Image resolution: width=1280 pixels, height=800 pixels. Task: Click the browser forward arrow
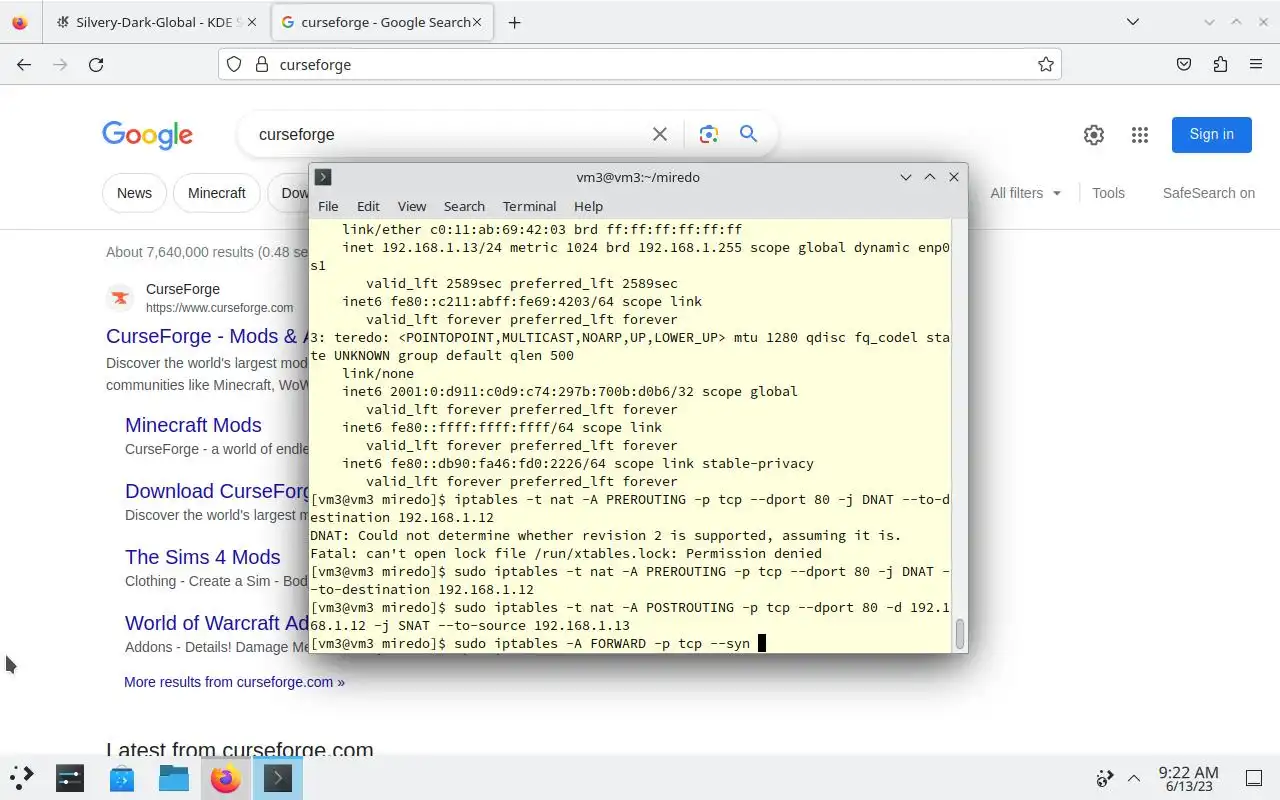click(60, 64)
